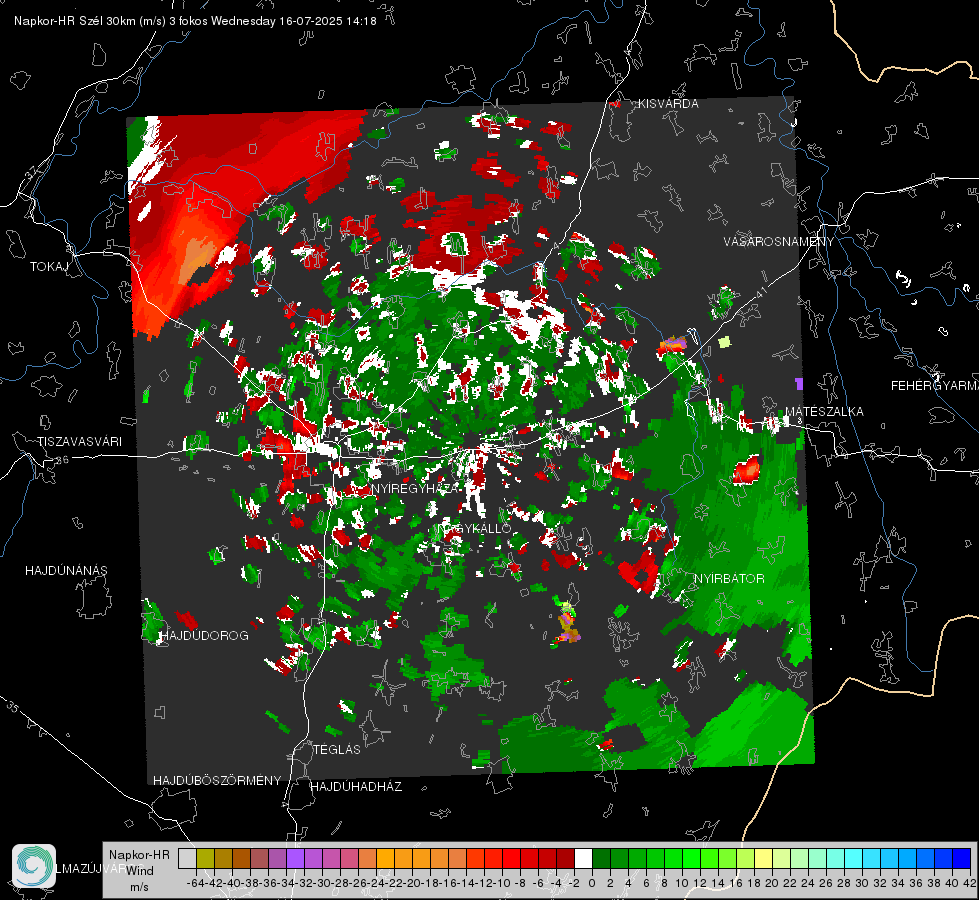The width and height of the screenshot is (979, 900).
Task: Click the VÁSÁROSNAMÉNY label on the map
Action: click(x=779, y=242)
